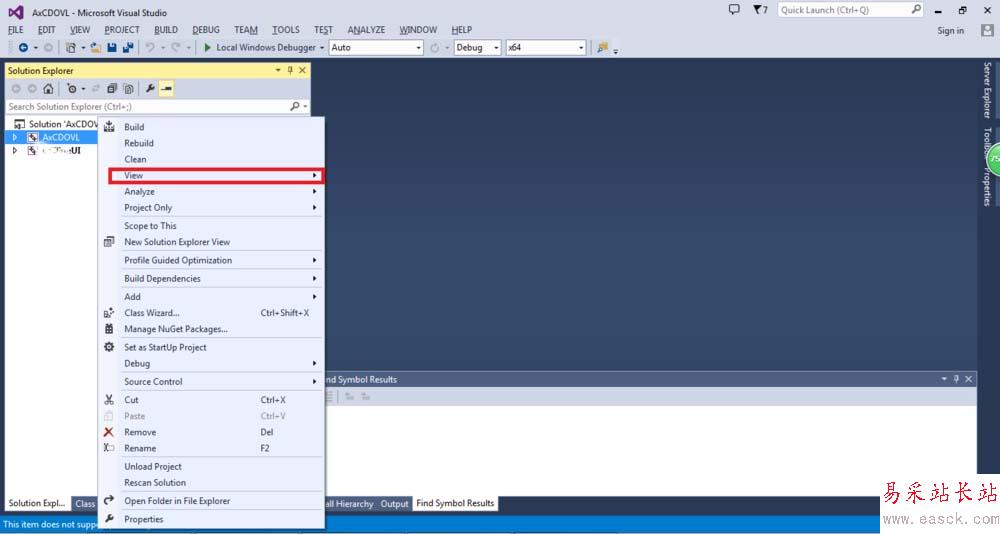The width and height of the screenshot is (1000, 534).
Task: Click the Pending Changes Filter icon
Action: tap(72, 89)
